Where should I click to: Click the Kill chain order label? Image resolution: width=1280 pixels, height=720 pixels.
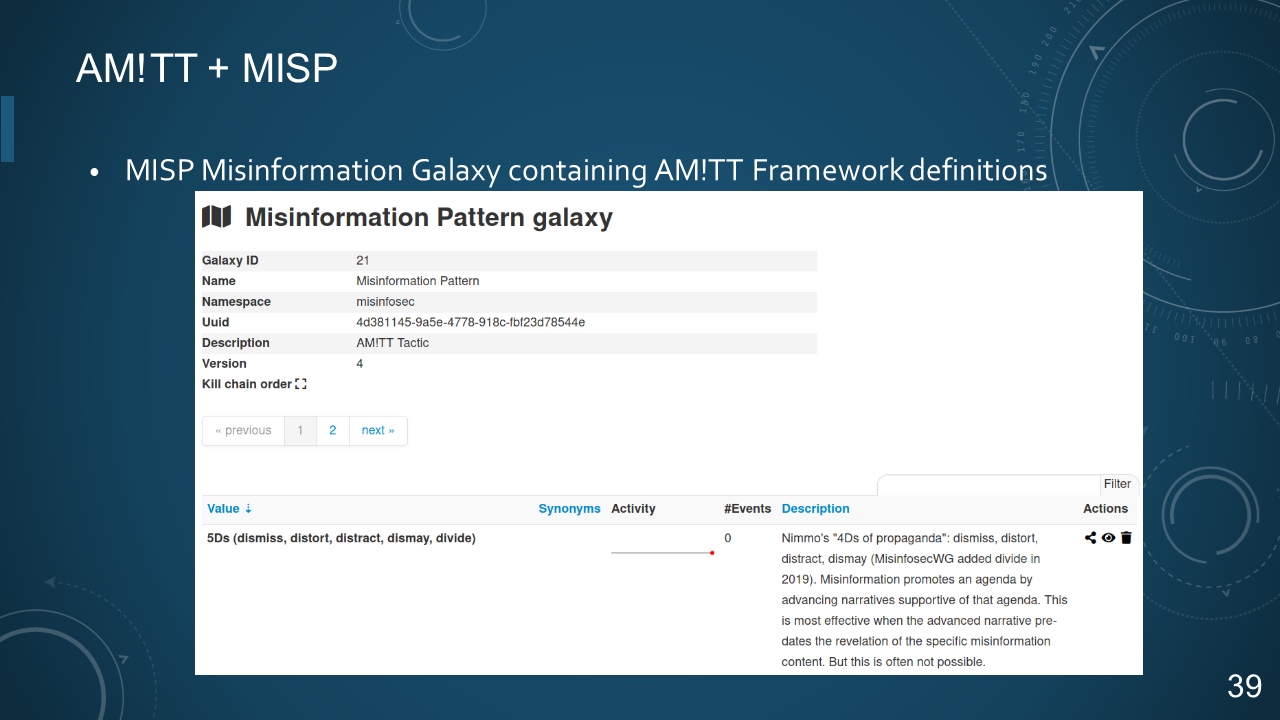pyautogui.click(x=247, y=384)
